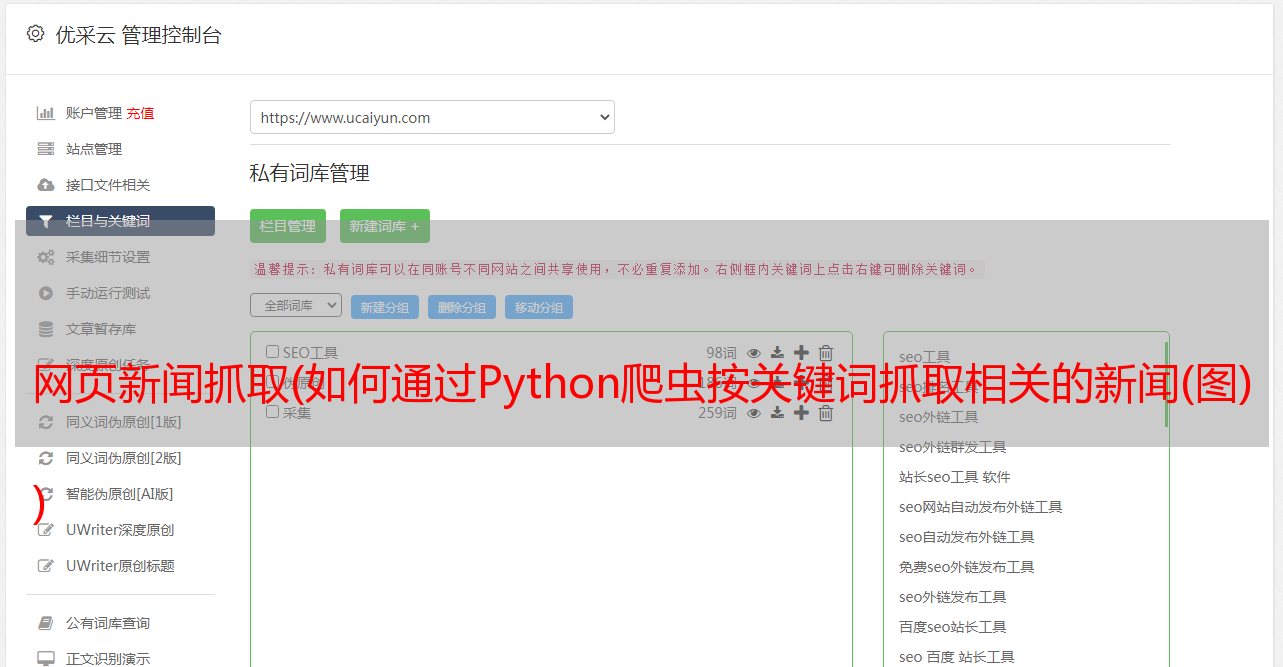Click refresh icon of 同义词伪原创[1版]
Viewport: 1283px width, 667px height.
coord(46,422)
